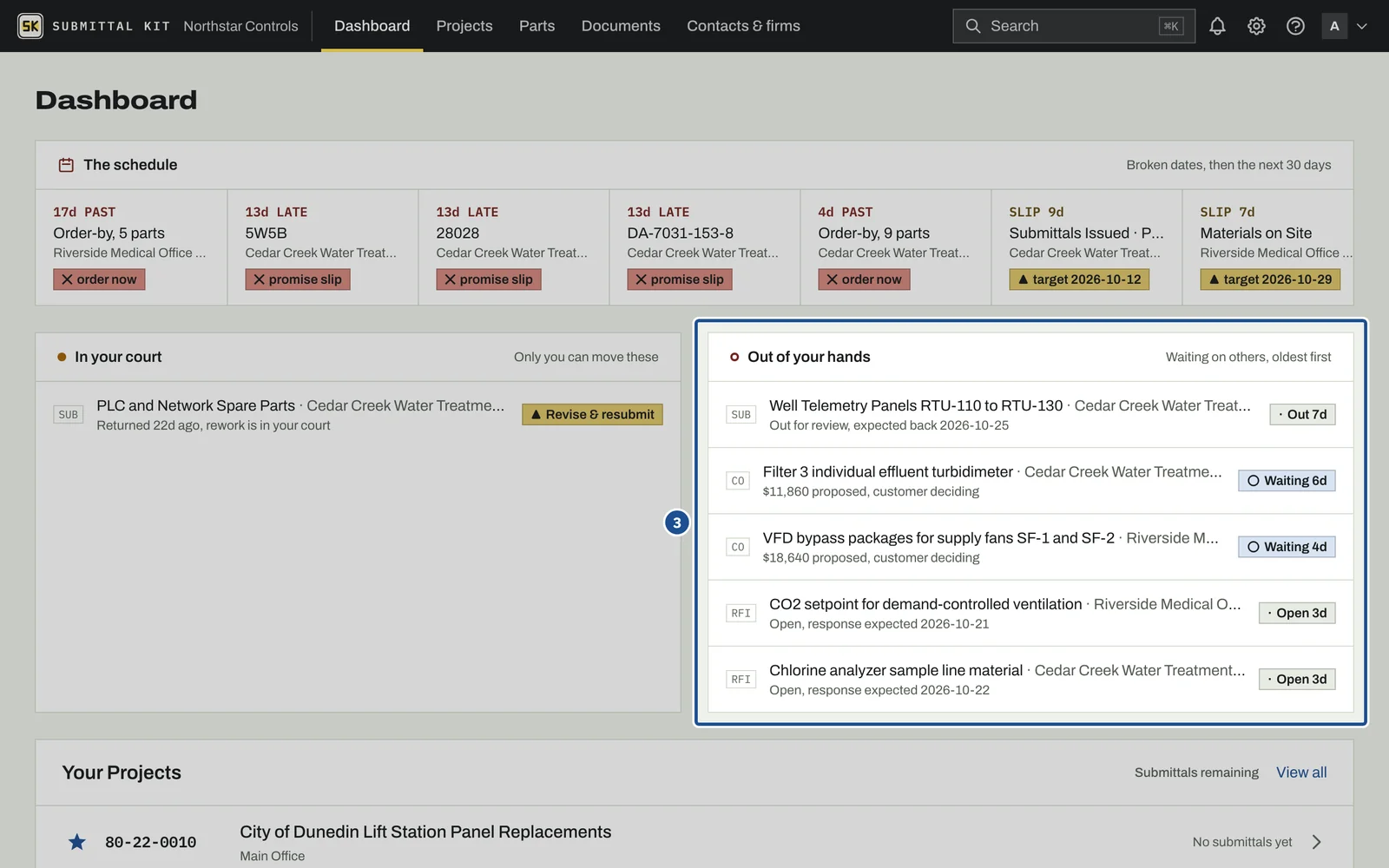Click the Out 7d status badge

pos(1302,415)
